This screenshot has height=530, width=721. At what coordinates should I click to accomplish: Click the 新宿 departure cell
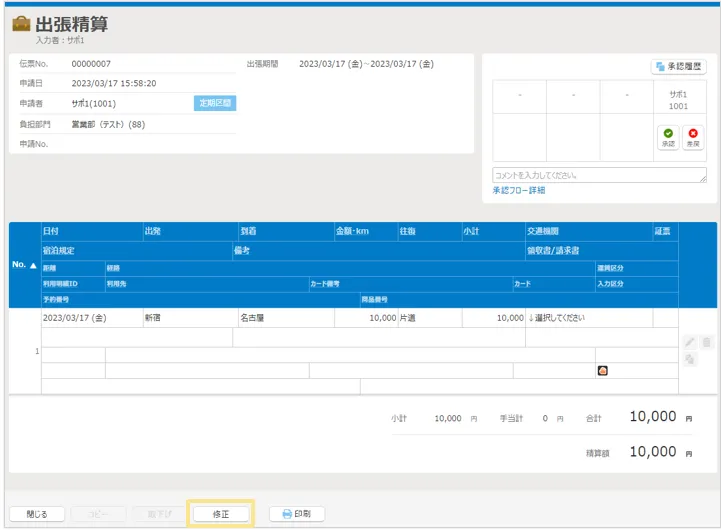pos(186,317)
